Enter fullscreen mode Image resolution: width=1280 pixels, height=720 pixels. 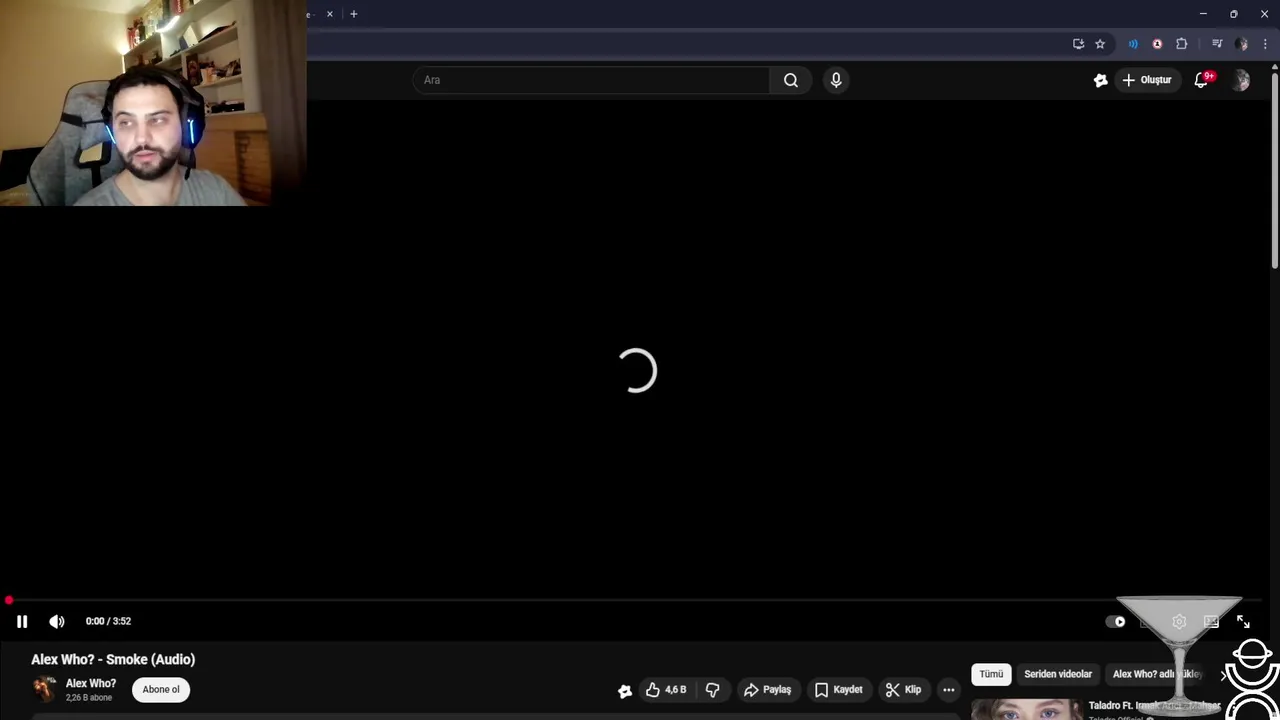click(x=1243, y=621)
